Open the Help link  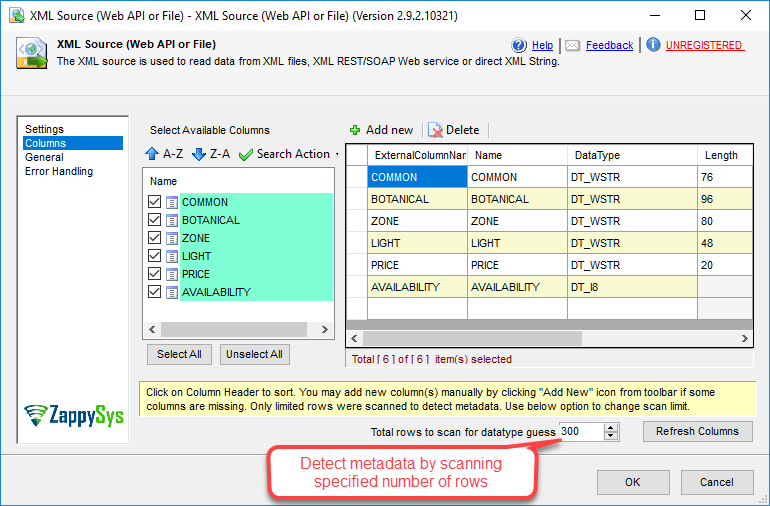click(x=542, y=45)
